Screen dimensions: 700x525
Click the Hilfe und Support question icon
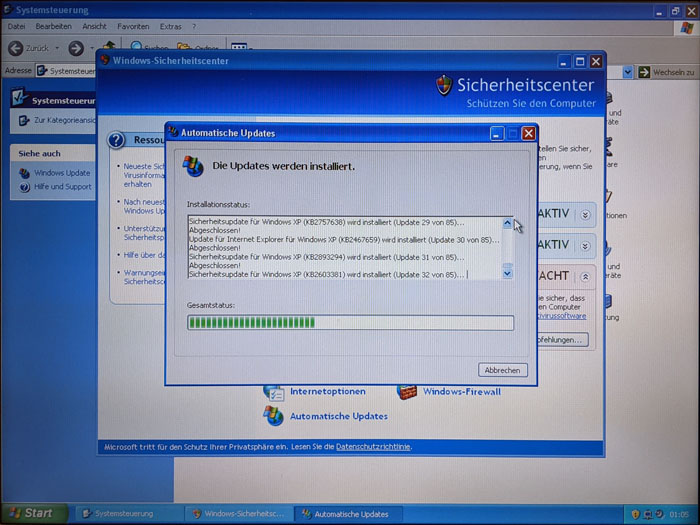tap(25, 187)
